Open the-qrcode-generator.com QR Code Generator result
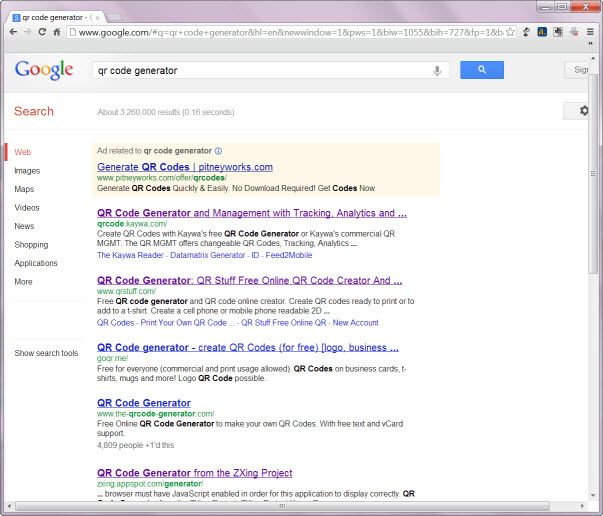The height and width of the screenshot is (516, 603). 144,403
